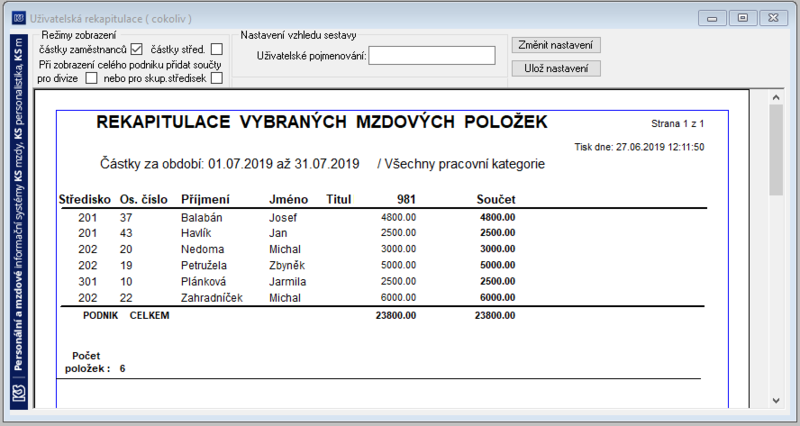Image resolution: width=800 pixels, height=426 pixels.
Task: Click the scrollbar down arrow
Action: (776, 400)
